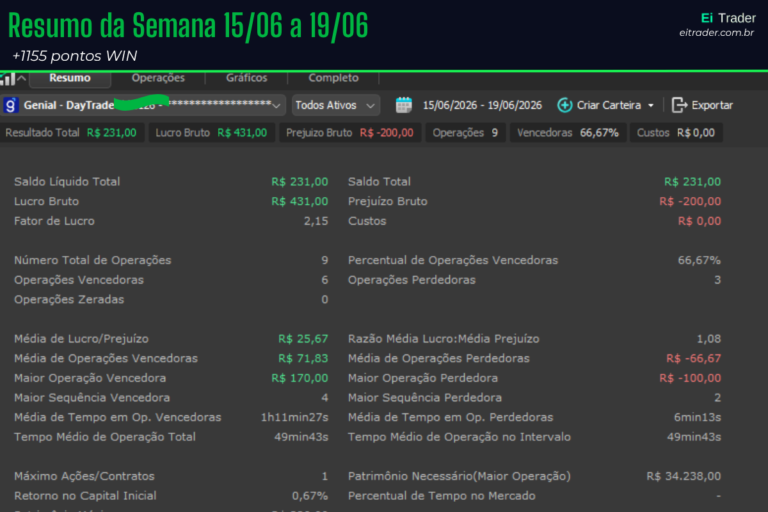Viewport: 768px width, 512px height.
Task: Open the Gráficos tab
Action: [x=246, y=78]
